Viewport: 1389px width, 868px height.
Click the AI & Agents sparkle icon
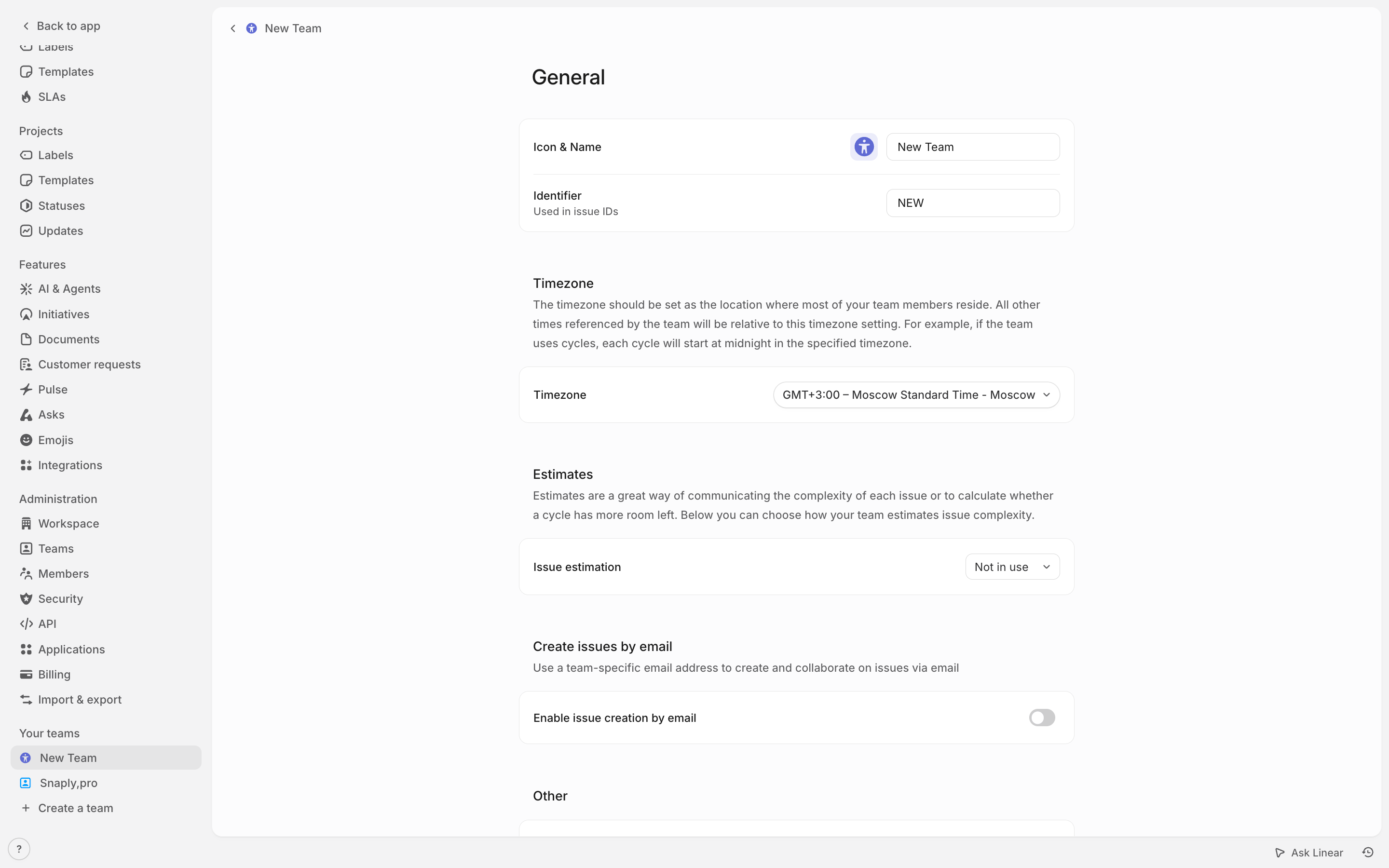(x=26, y=289)
